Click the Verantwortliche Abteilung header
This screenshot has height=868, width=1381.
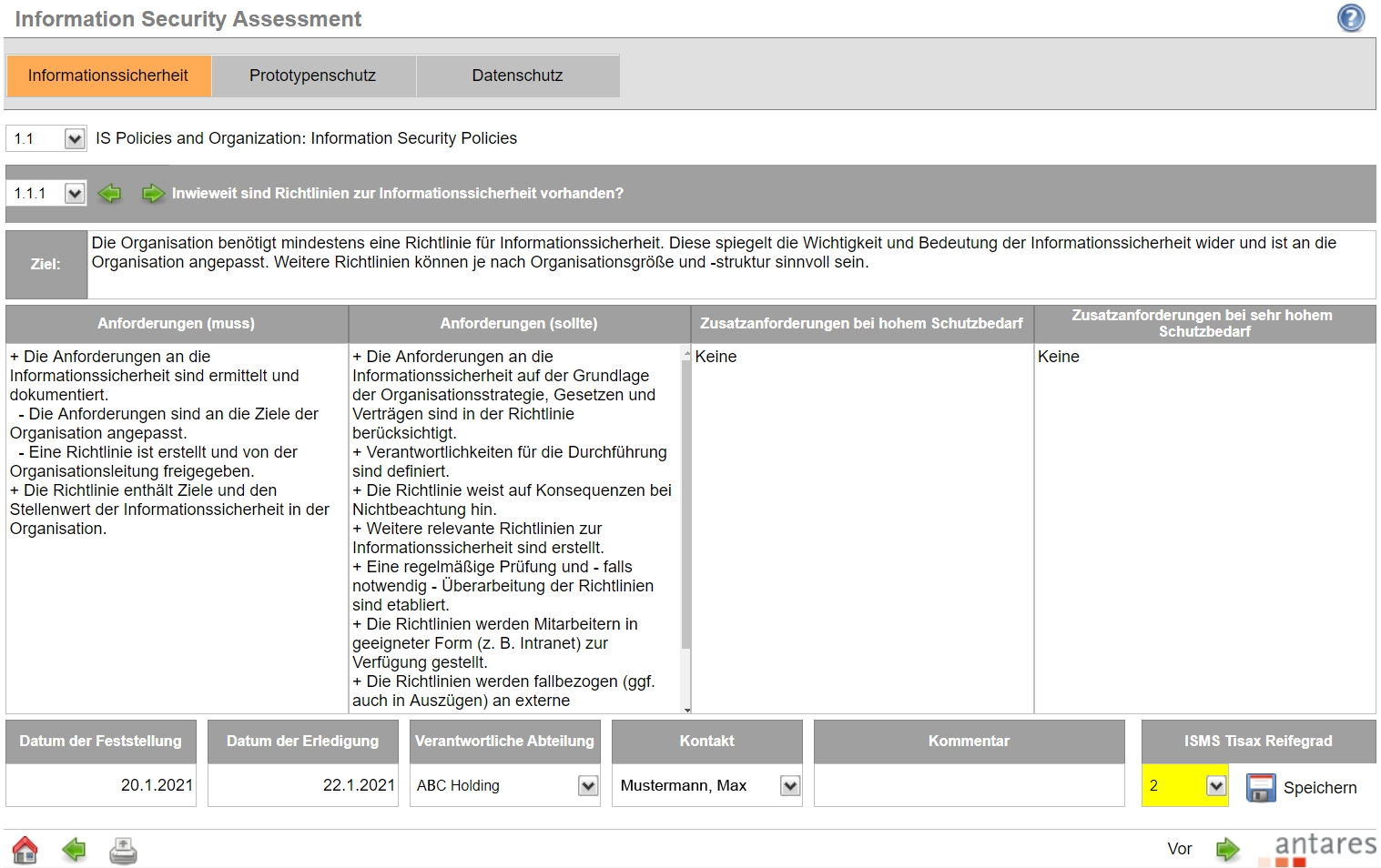(505, 742)
